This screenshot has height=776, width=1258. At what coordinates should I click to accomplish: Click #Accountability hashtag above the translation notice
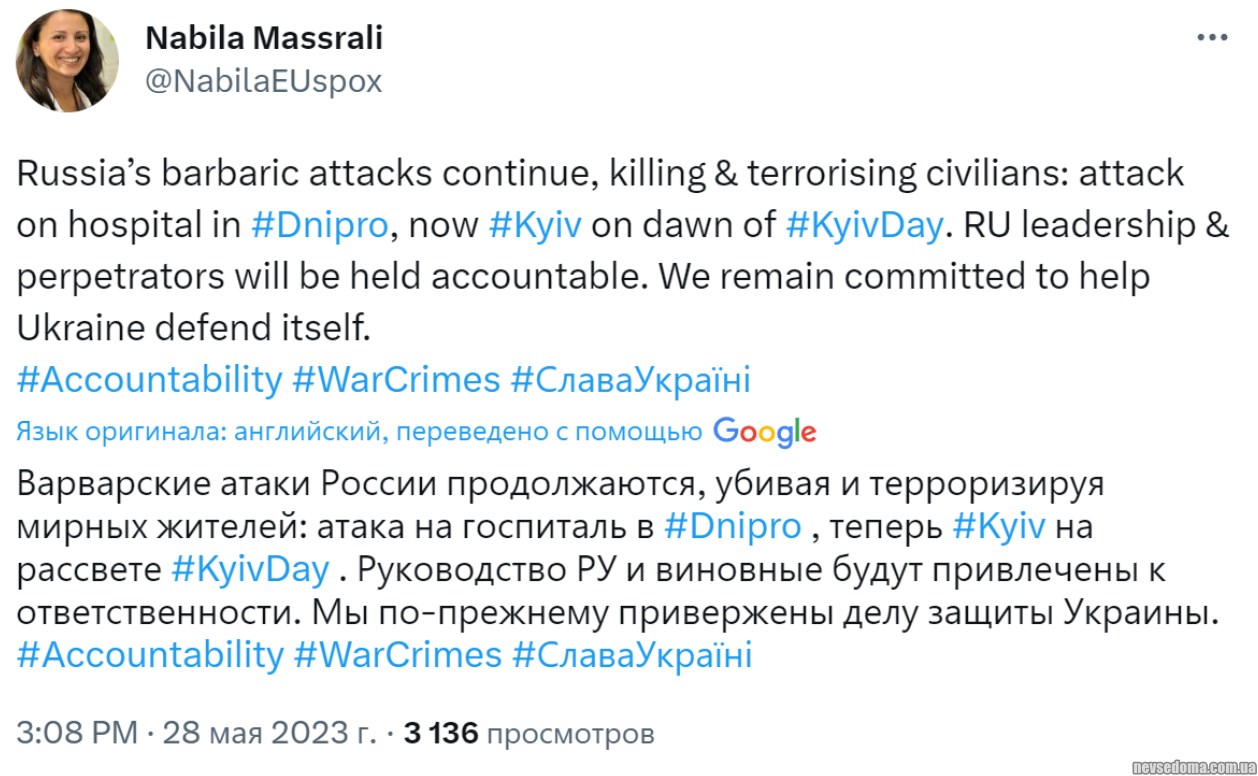[x=150, y=380]
